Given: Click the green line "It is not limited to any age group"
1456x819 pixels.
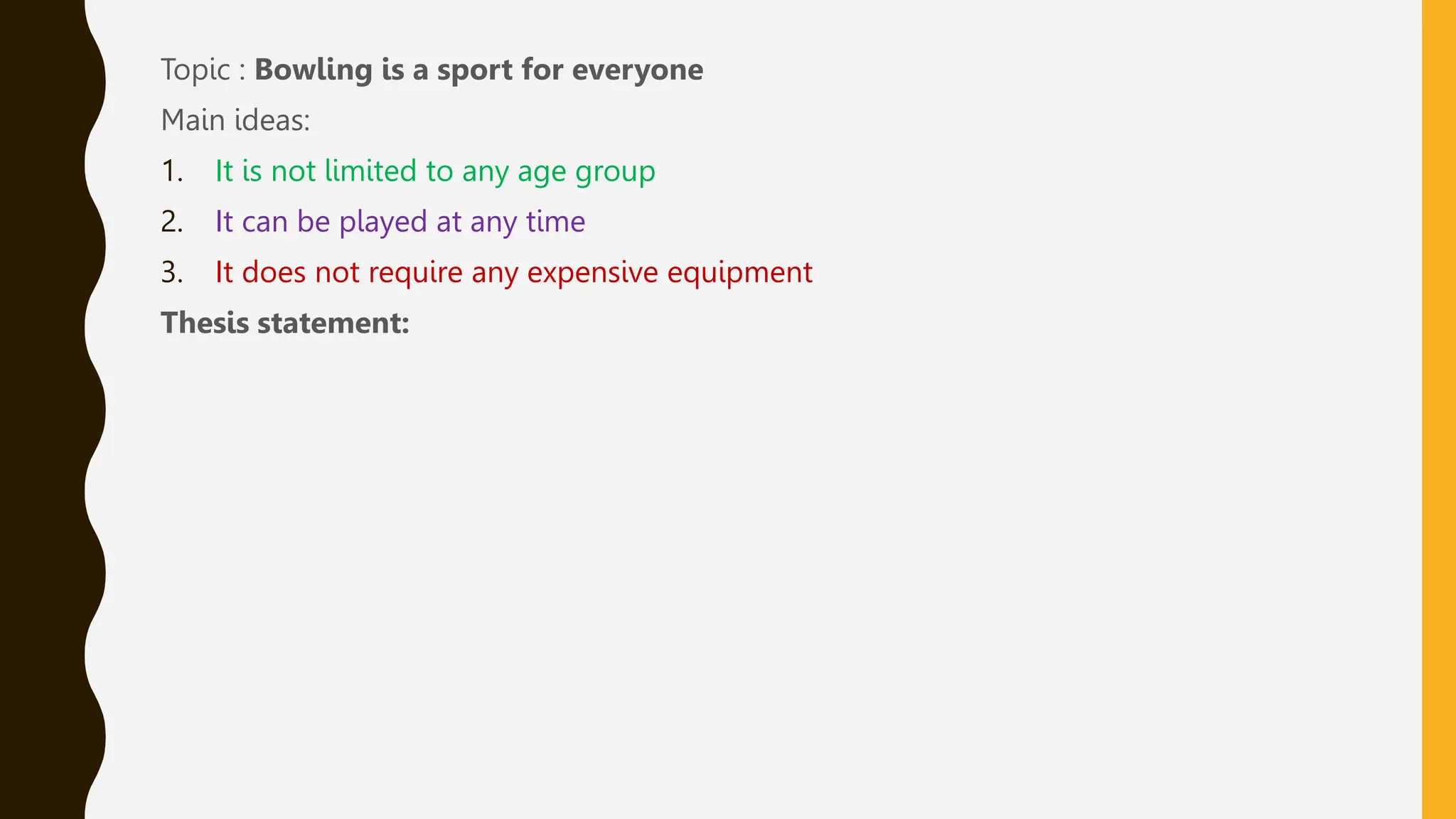Looking at the screenshot, I should coord(435,172).
